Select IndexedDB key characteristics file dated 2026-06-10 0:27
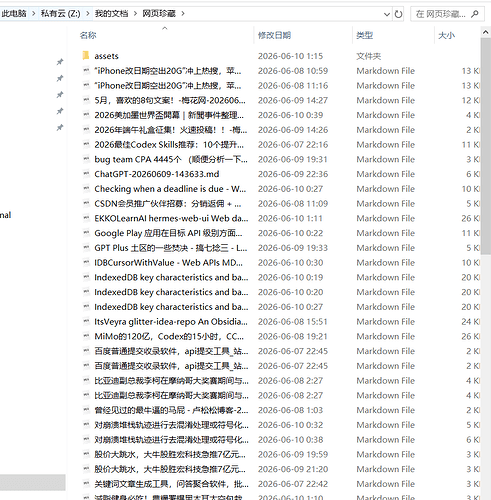This screenshot has width=491, height=500. click(171, 307)
